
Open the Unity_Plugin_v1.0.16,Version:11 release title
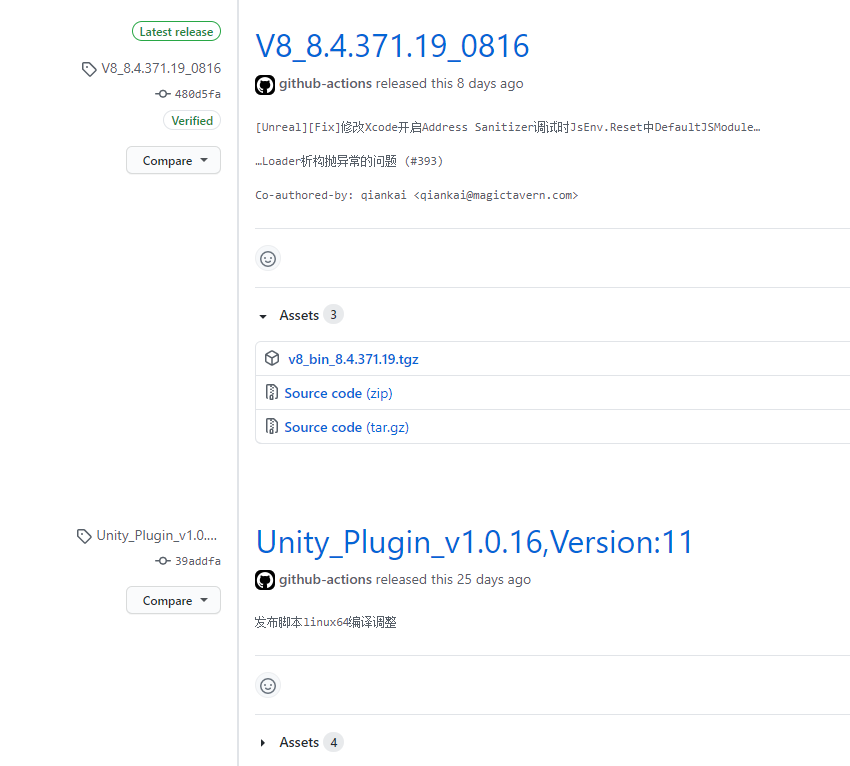point(474,542)
